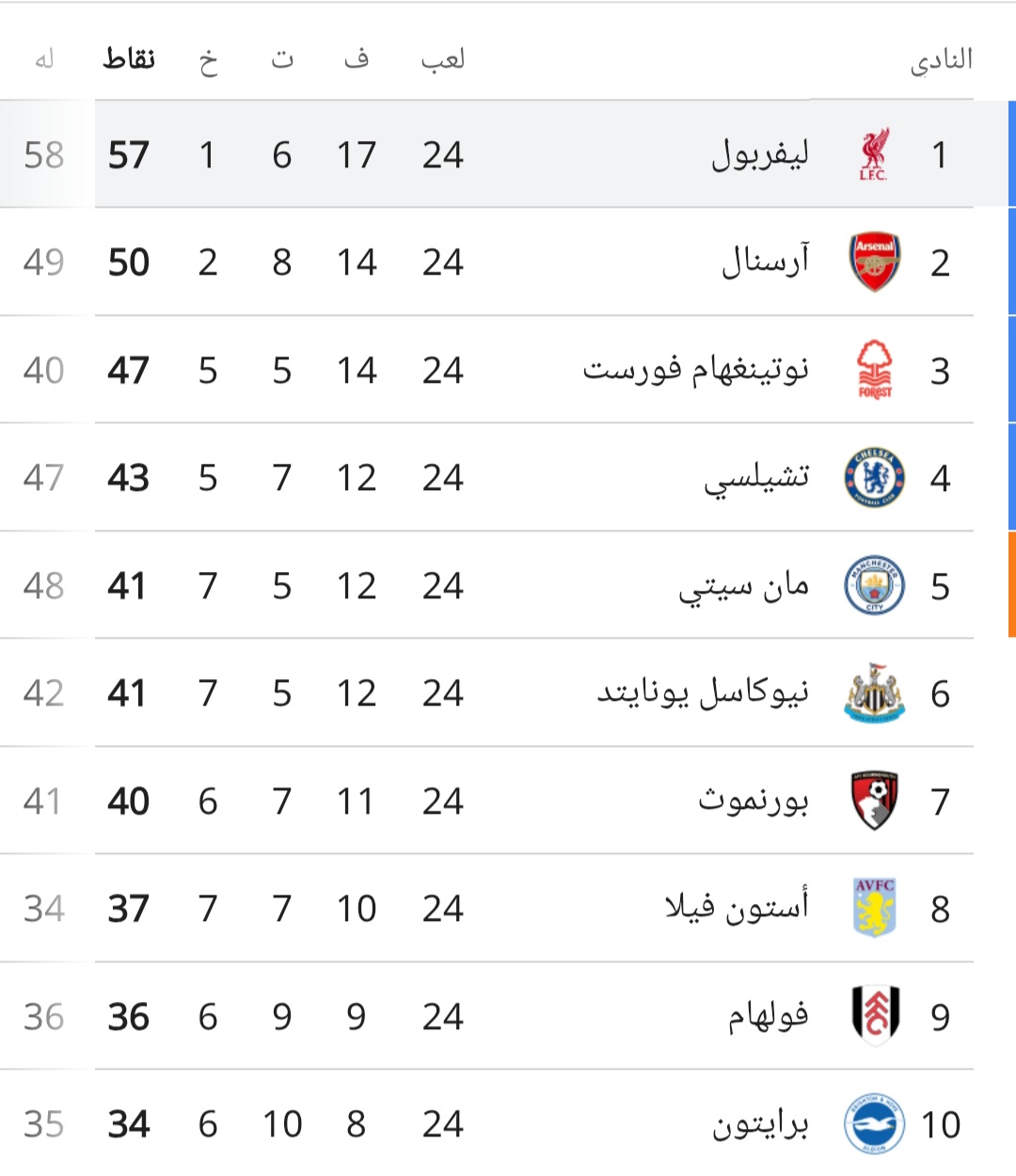Select the Bournemouth club badge
The width and height of the screenshot is (1016, 1176).
point(875,801)
